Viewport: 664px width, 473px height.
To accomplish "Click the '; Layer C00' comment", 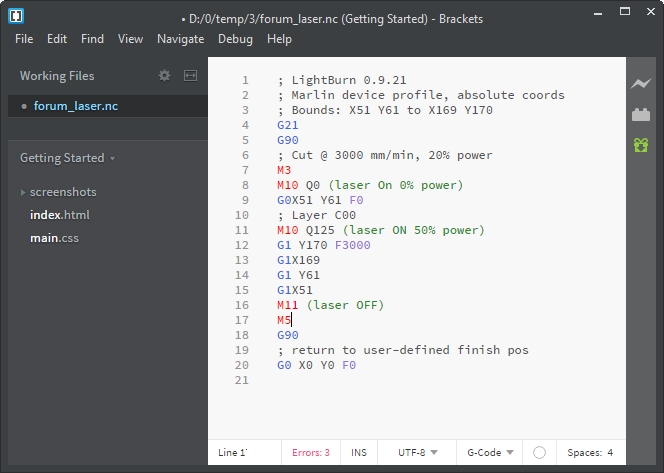I will [316, 215].
